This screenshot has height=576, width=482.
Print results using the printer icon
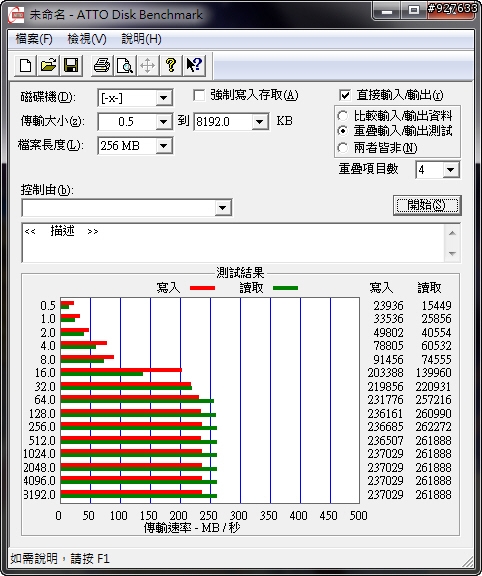pos(102,65)
